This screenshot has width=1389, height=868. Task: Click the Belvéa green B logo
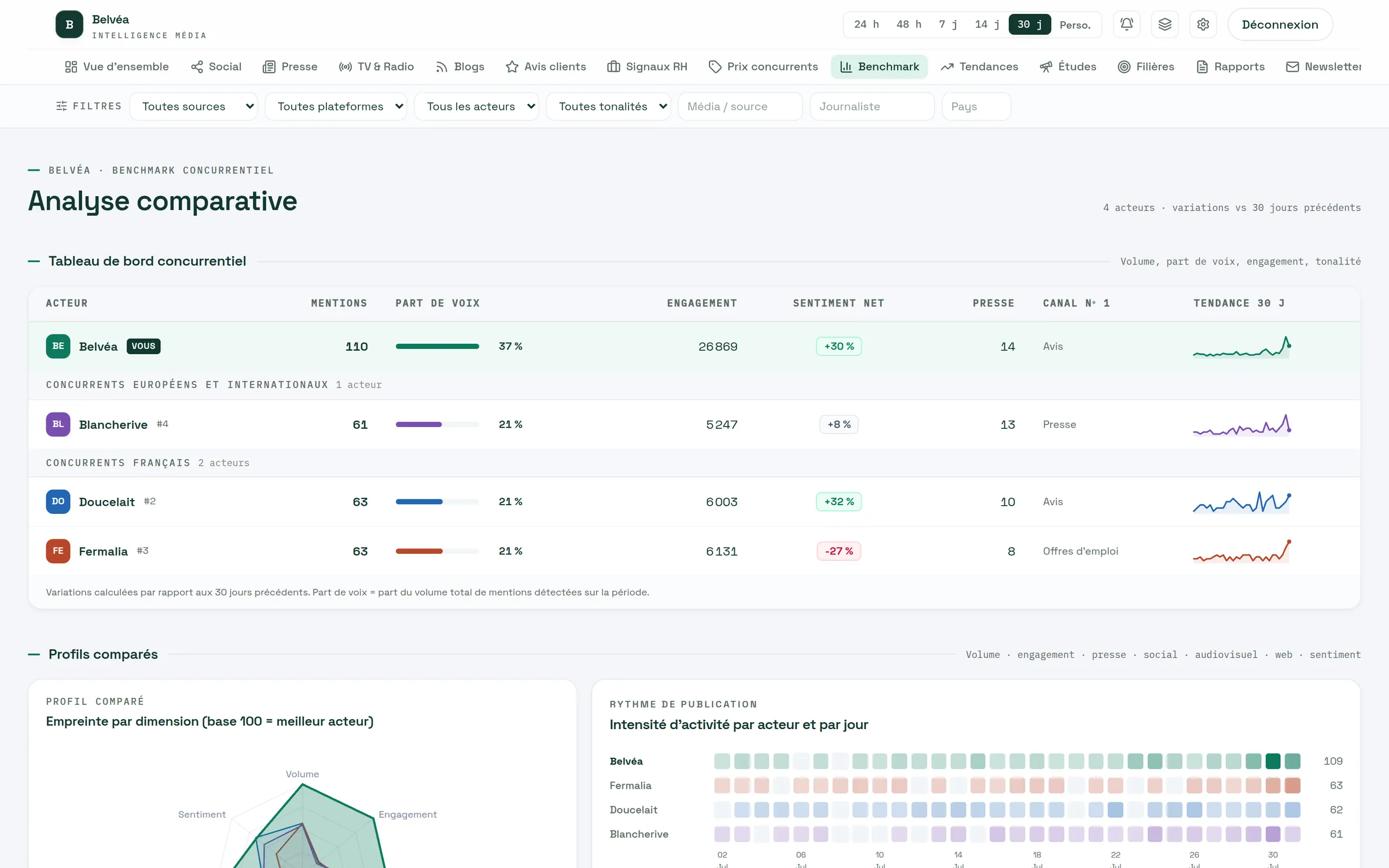click(x=69, y=24)
